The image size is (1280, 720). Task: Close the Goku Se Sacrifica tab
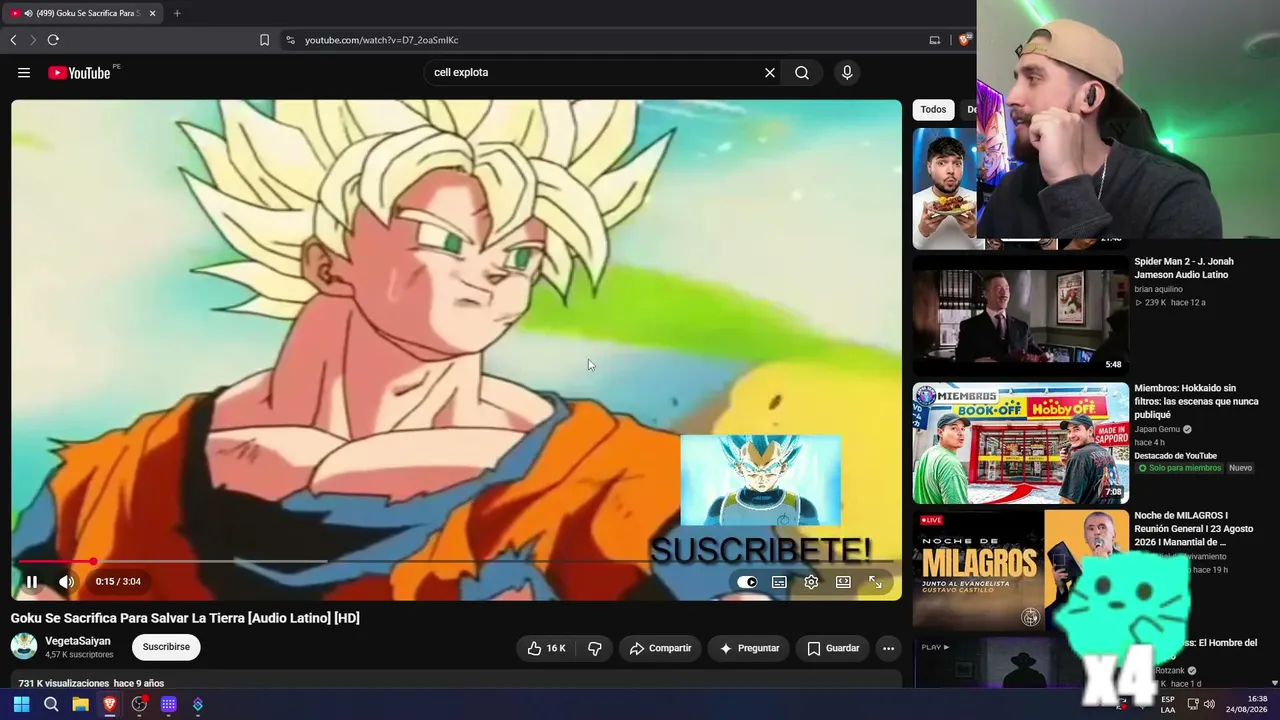152,13
